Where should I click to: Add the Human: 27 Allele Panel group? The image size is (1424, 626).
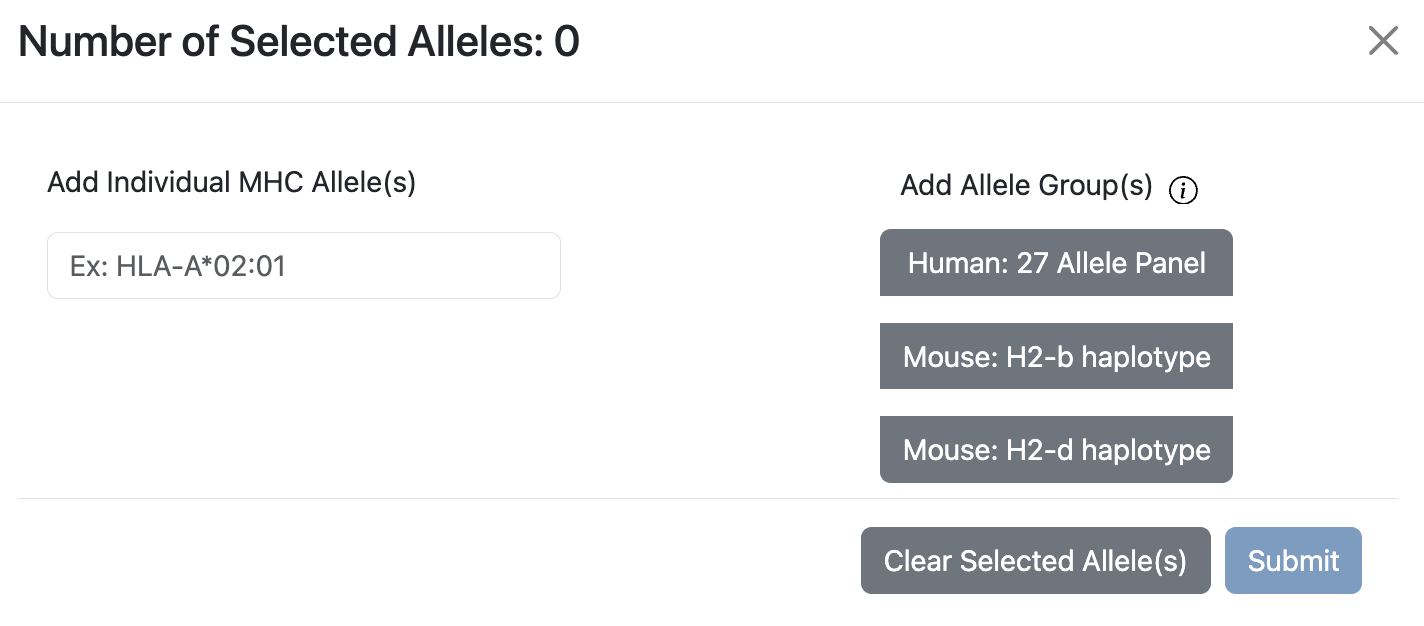tap(1056, 262)
